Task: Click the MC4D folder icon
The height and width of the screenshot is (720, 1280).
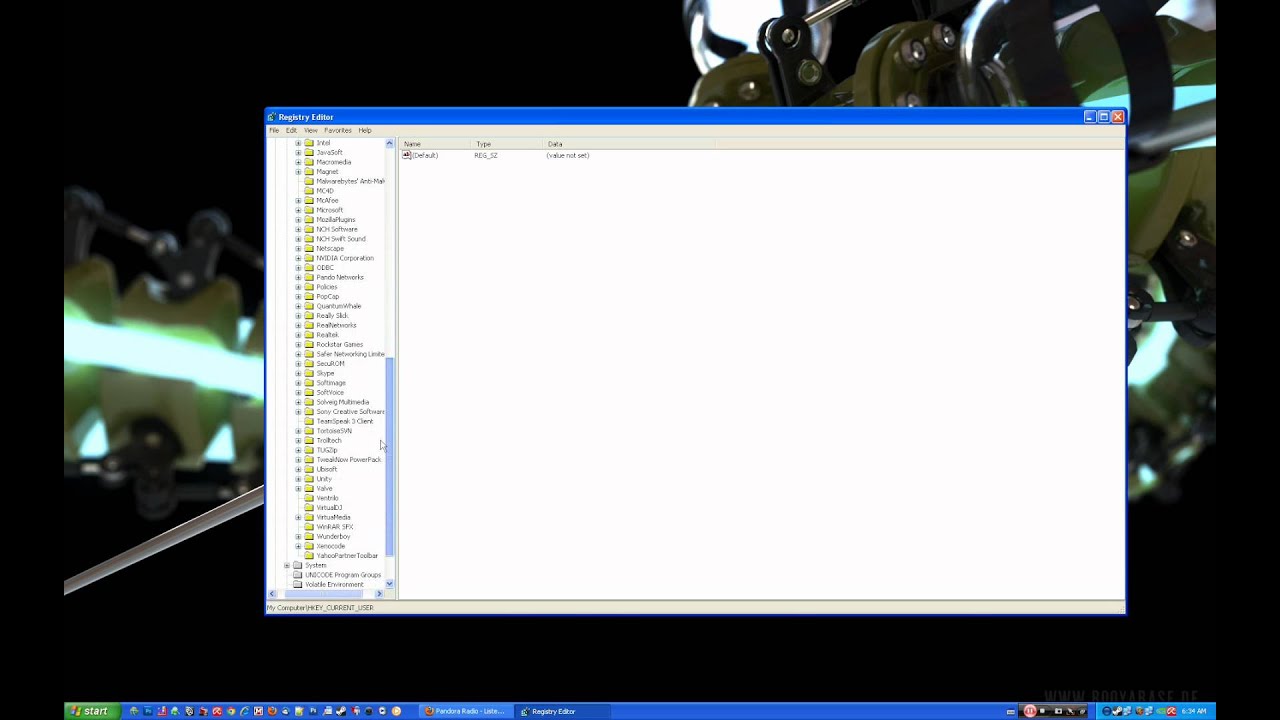Action: tap(309, 191)
